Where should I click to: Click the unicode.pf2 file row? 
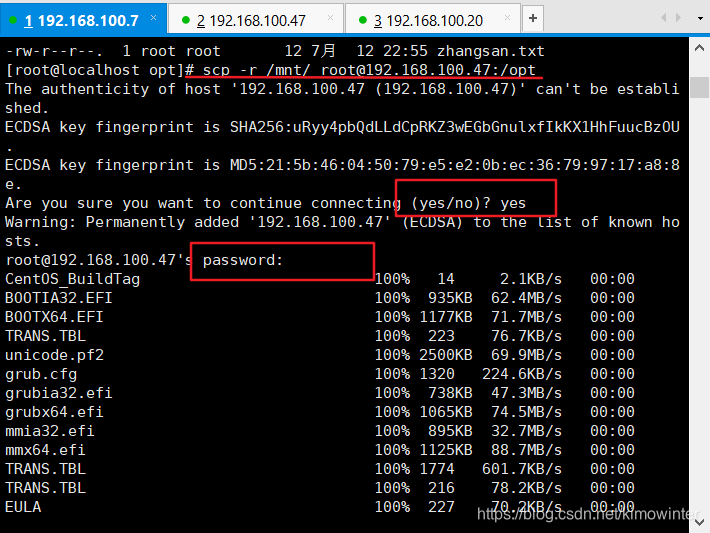(320, 355)
